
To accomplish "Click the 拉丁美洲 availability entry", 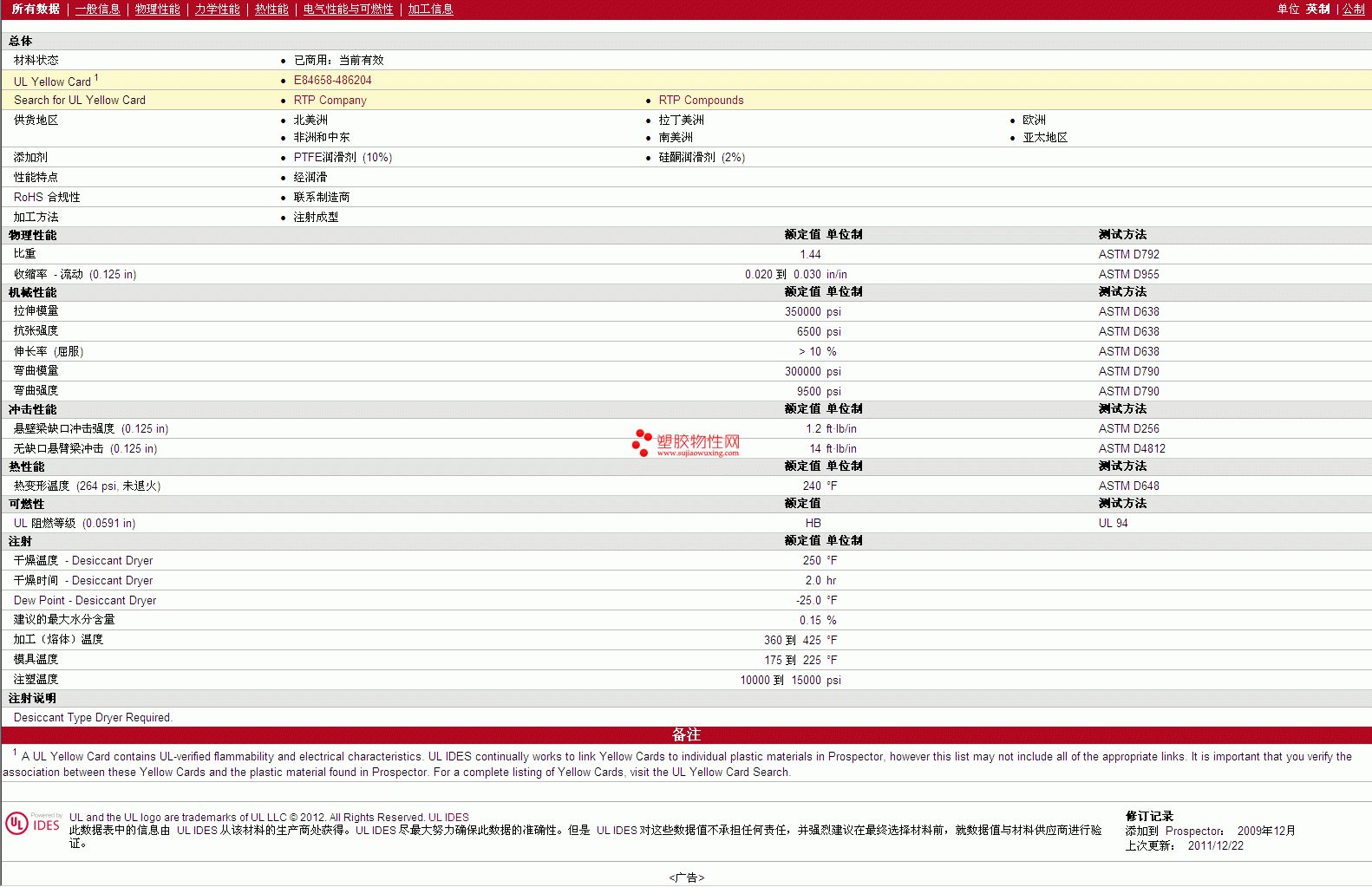I will coord(681,120).
